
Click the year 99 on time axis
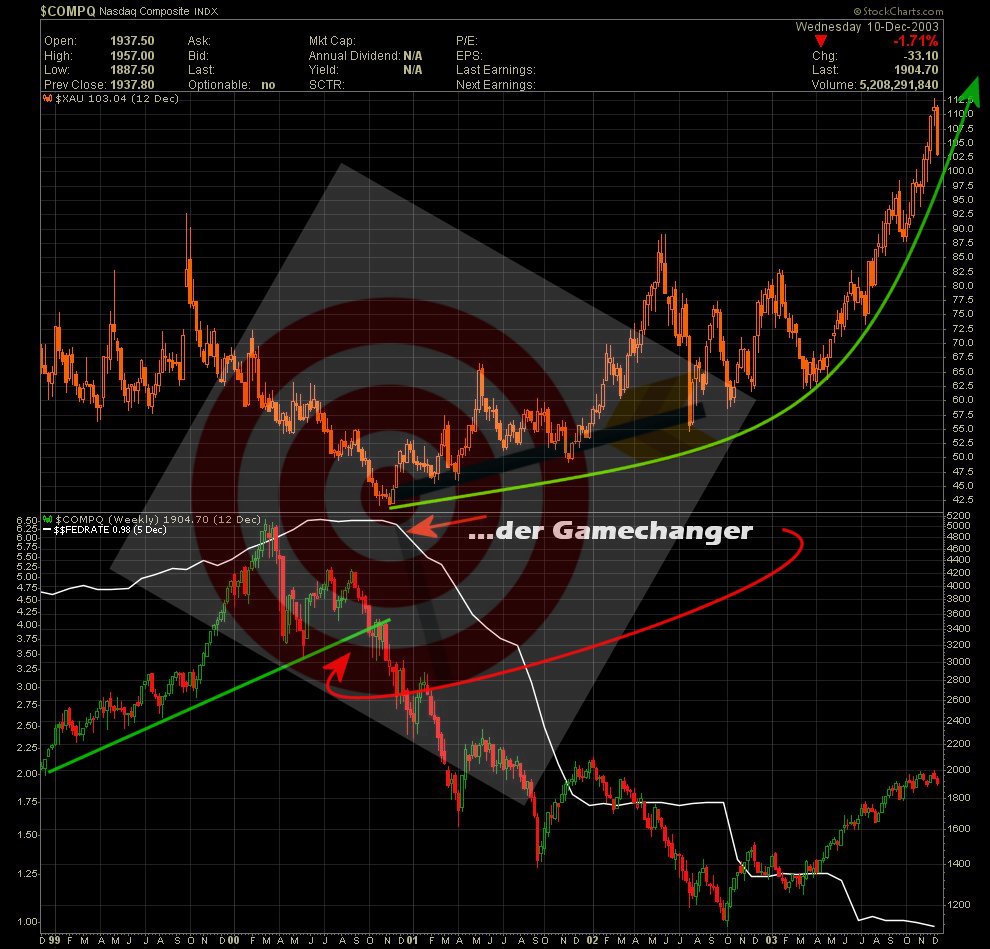(54, 940)
